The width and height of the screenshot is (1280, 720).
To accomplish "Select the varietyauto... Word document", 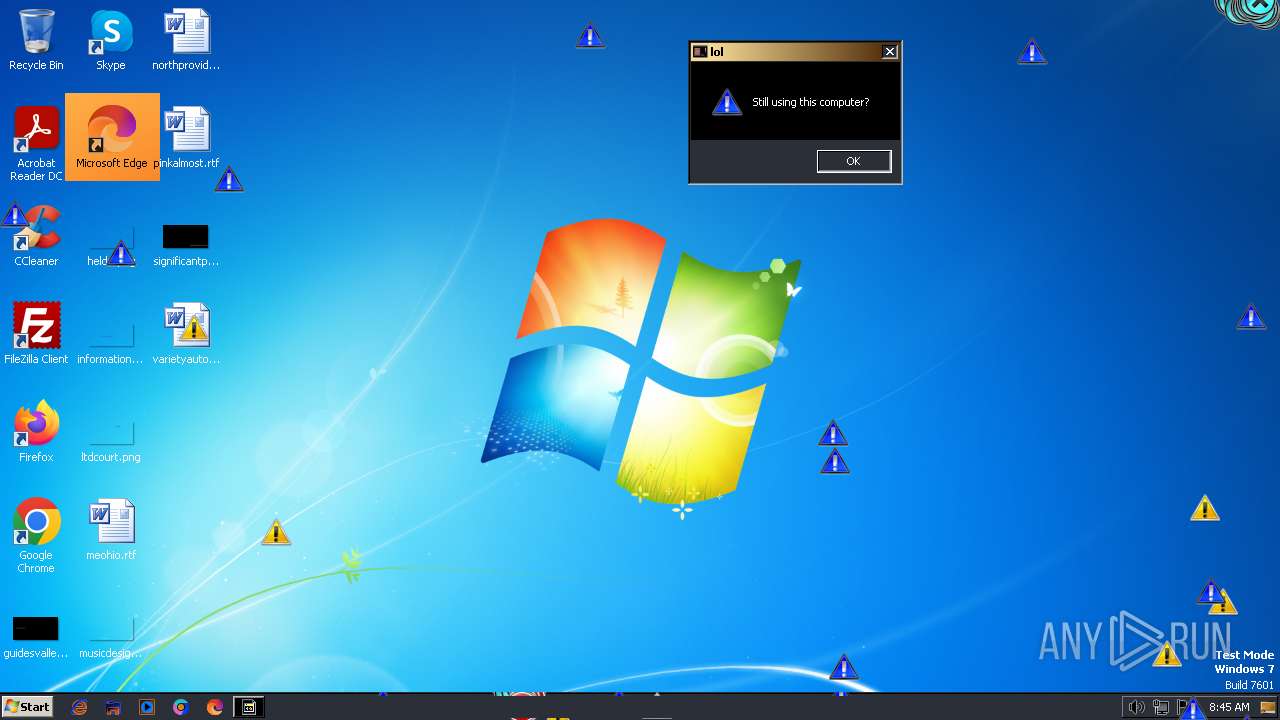I will click(187, 333).
